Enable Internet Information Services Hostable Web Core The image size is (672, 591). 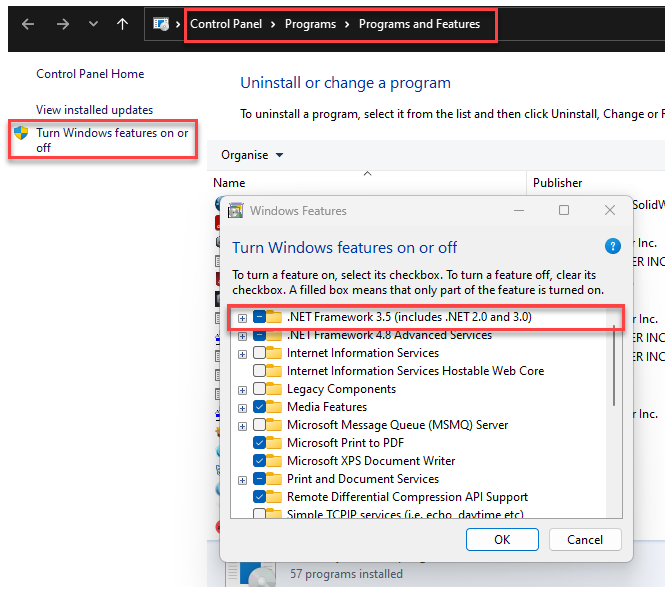(259, 371)
